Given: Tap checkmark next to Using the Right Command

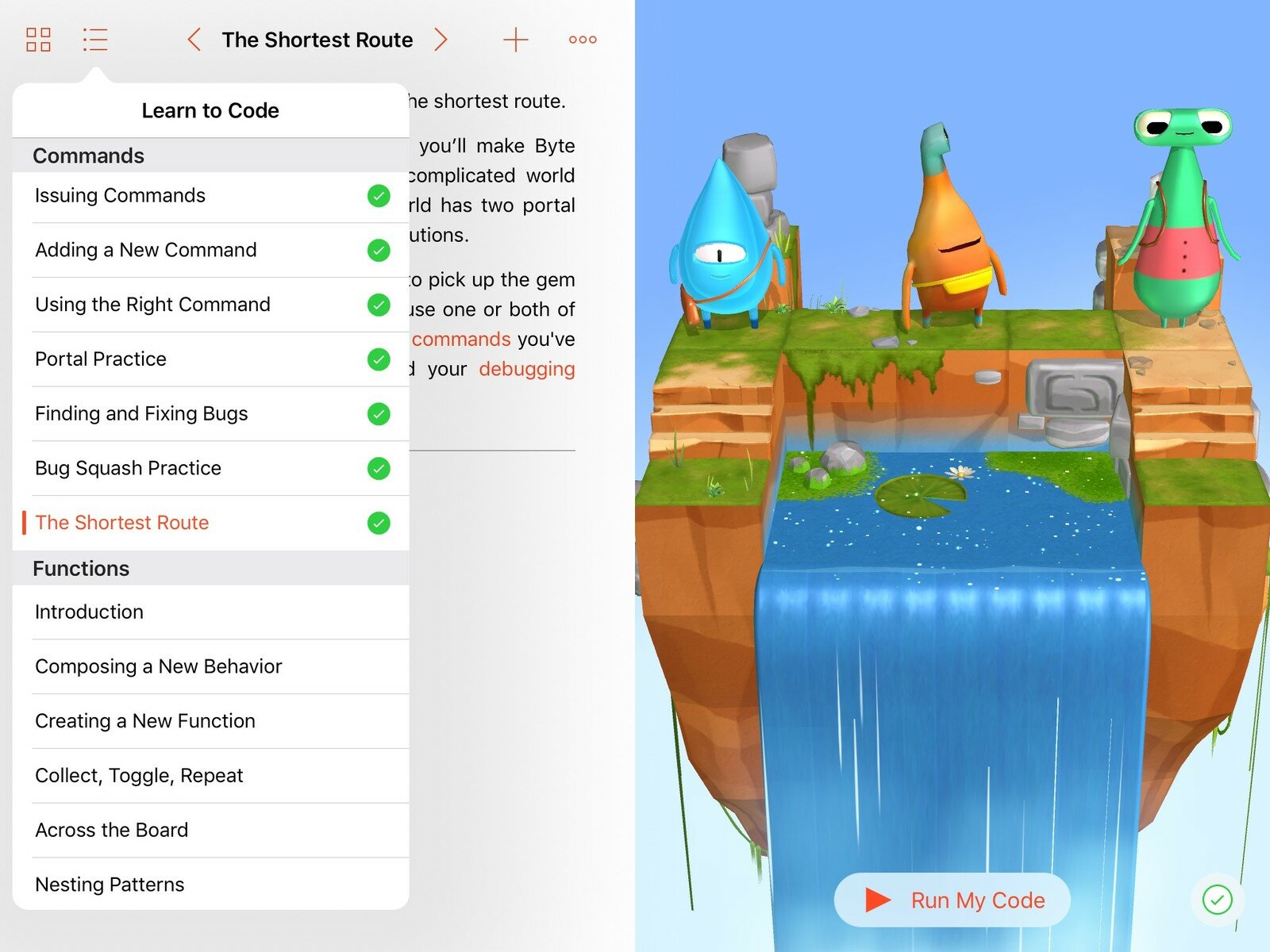Looking at the screenshot, I should (x=379, y=305).
